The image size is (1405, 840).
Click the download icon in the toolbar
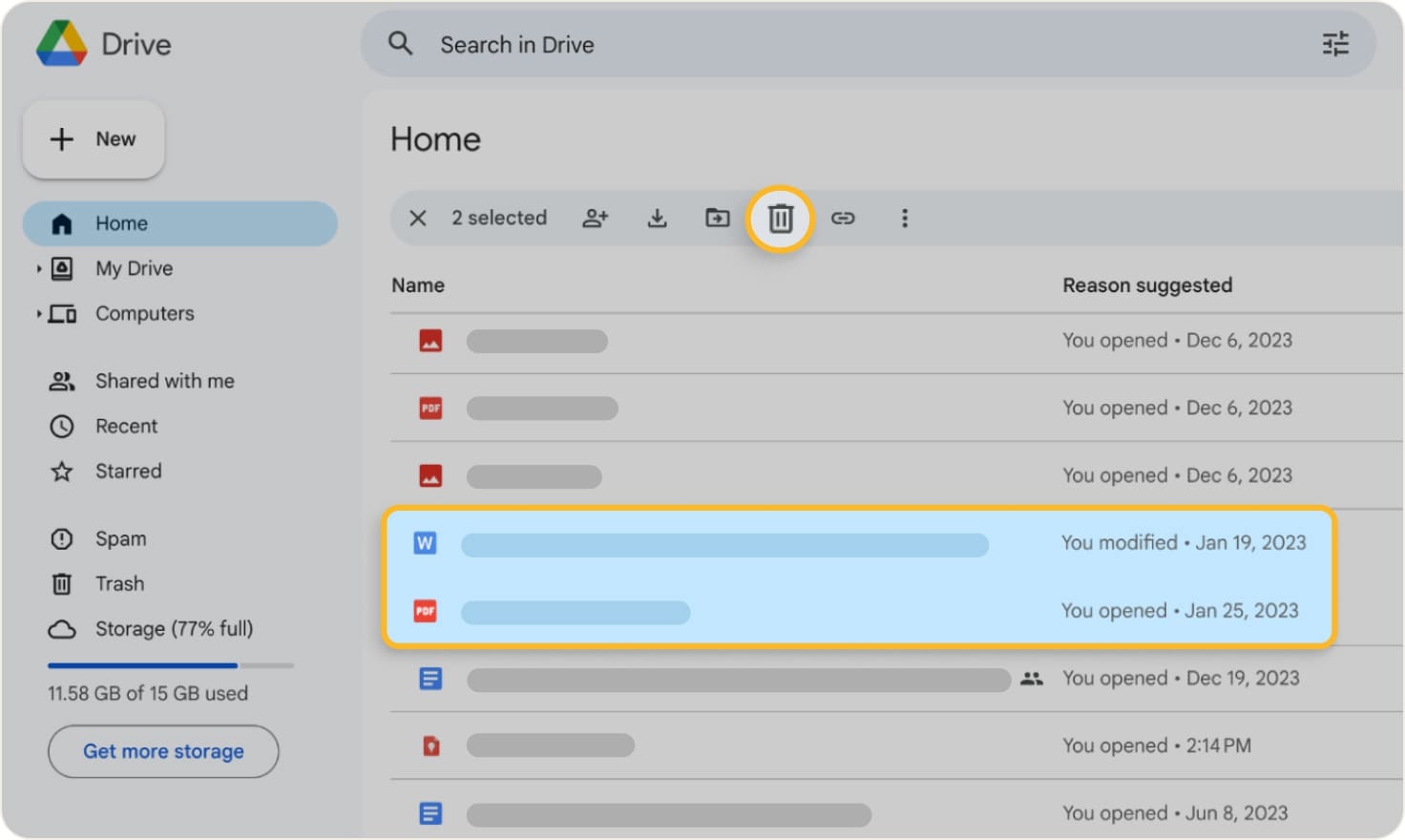[x=657, y=218]
